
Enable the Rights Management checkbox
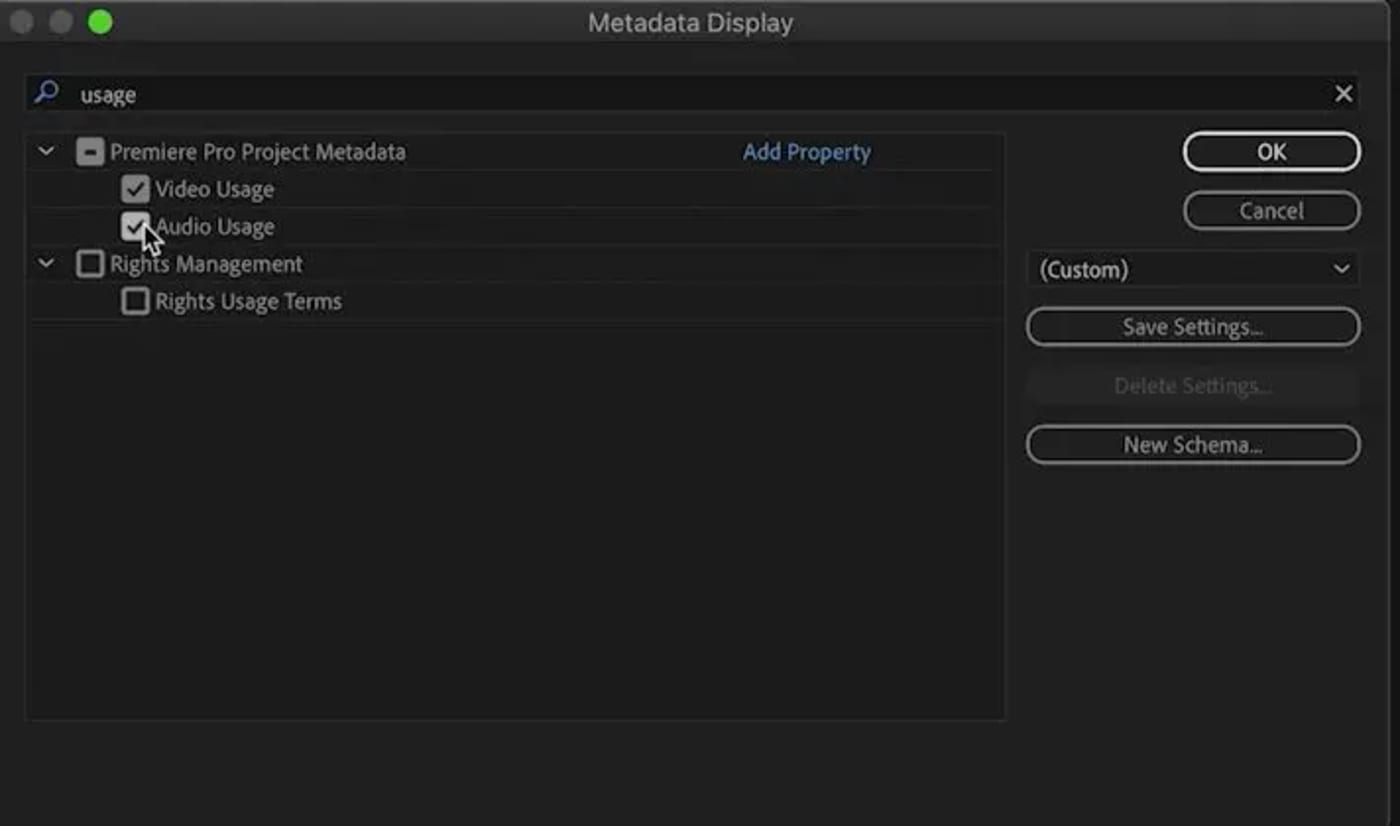pos(90,264)
